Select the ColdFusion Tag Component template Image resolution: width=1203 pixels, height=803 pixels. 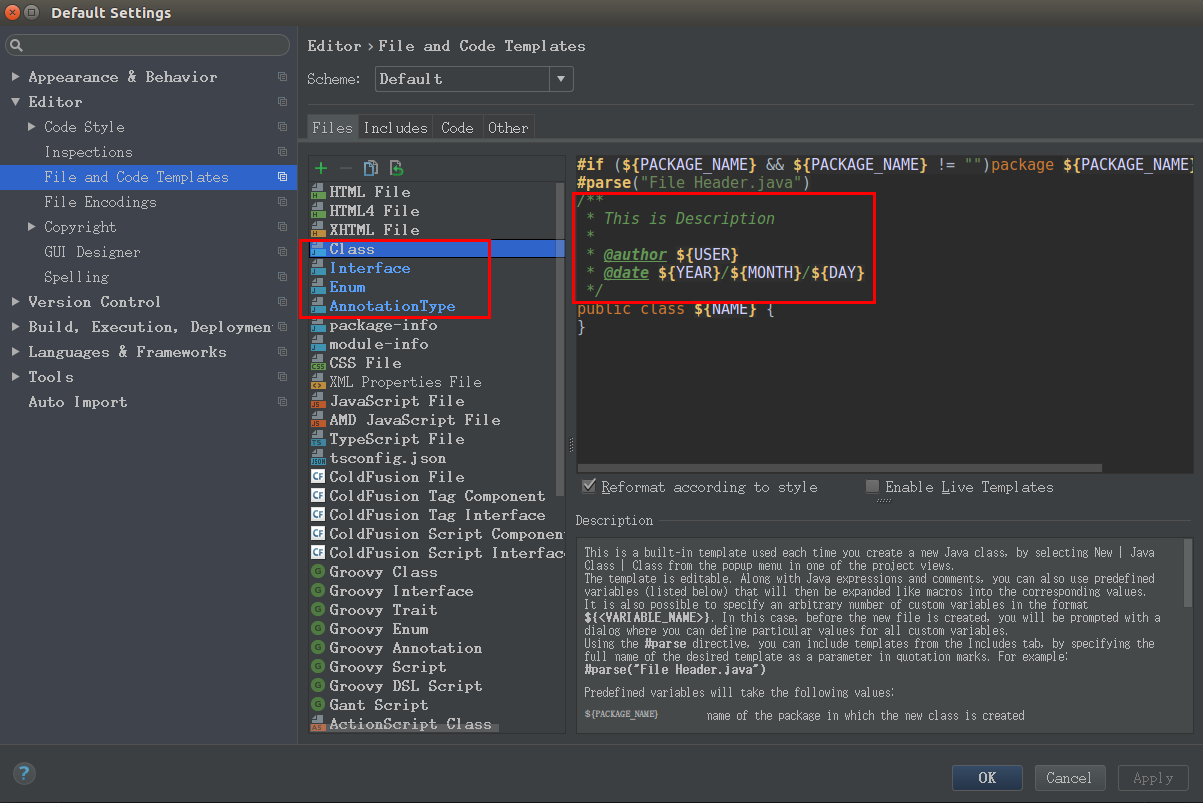click(x=438, y=495)
